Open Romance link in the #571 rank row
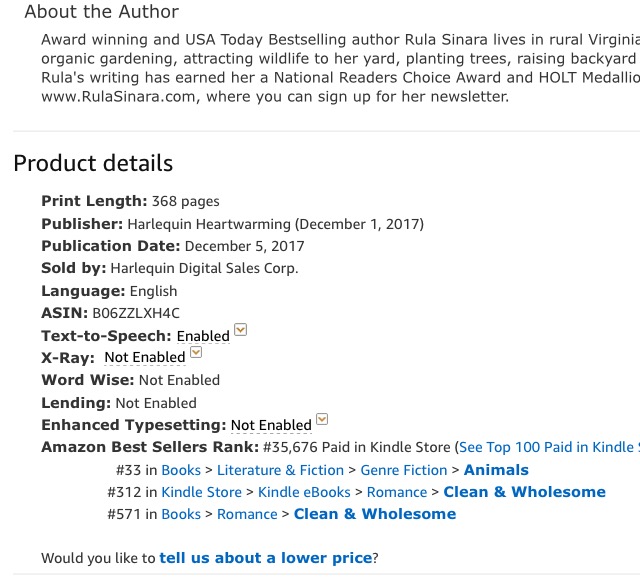The image size is (640, 588). [x=247, y=514]
